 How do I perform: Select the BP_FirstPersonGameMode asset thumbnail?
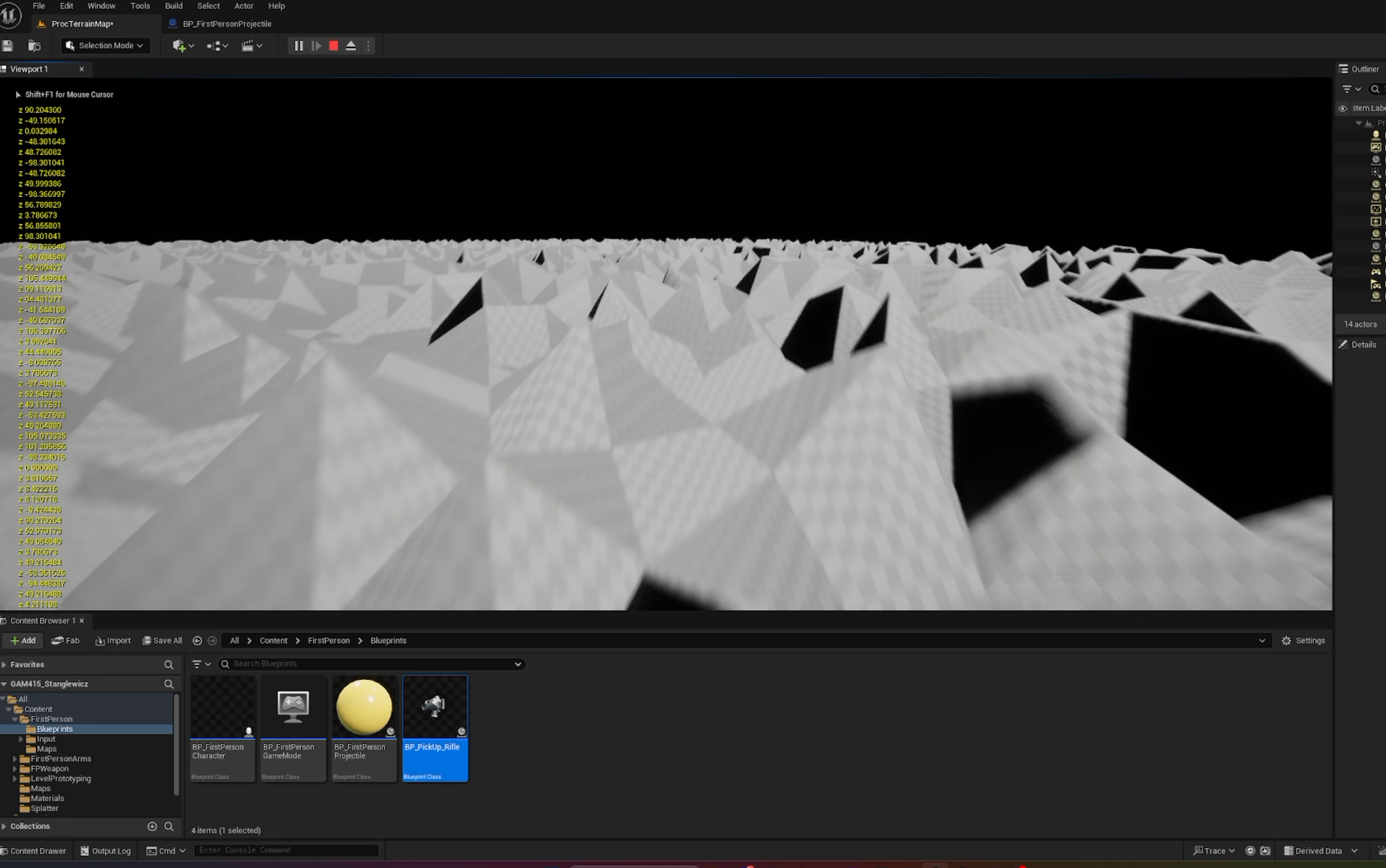(293, 707)
